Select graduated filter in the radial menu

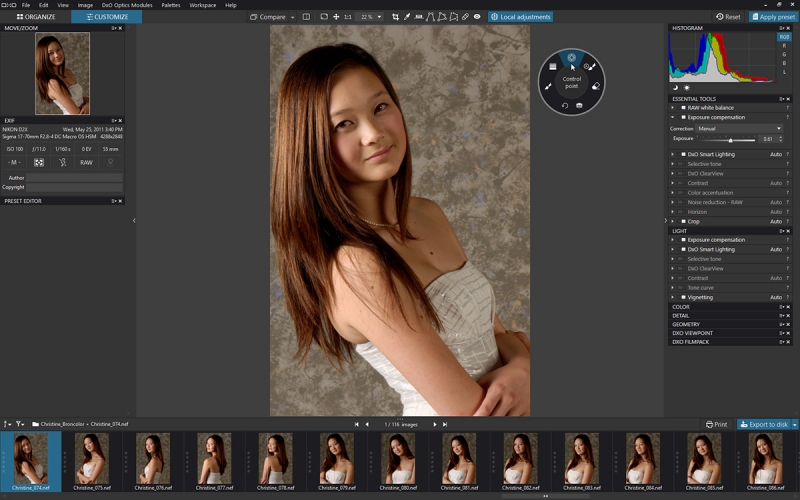pyautogui.click(x=553, y=66)
